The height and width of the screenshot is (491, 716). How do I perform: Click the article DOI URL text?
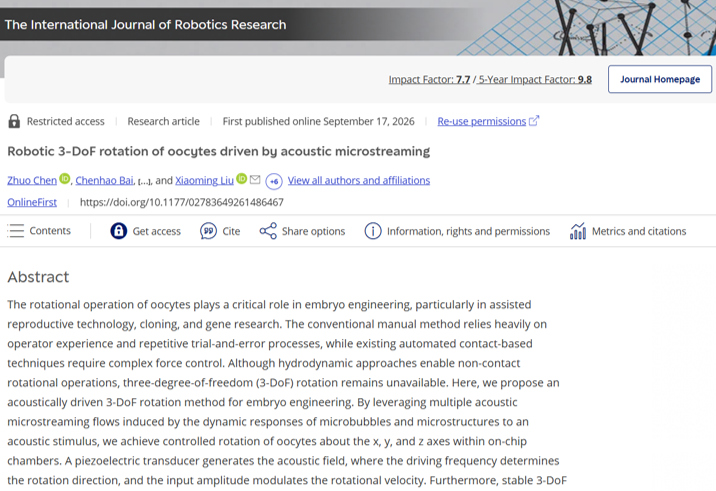click(182, 202)
